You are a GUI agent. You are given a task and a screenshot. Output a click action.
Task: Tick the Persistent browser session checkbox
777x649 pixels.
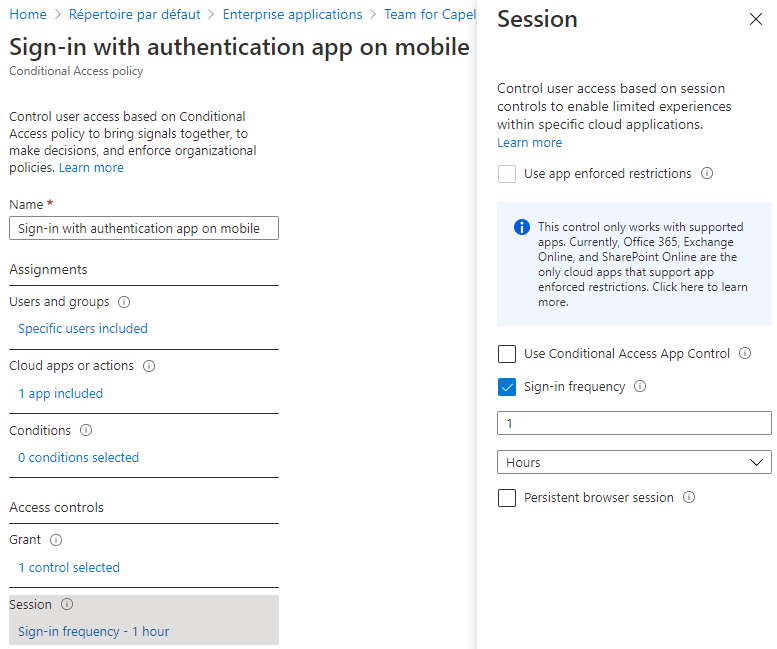[x=507, y=498]
